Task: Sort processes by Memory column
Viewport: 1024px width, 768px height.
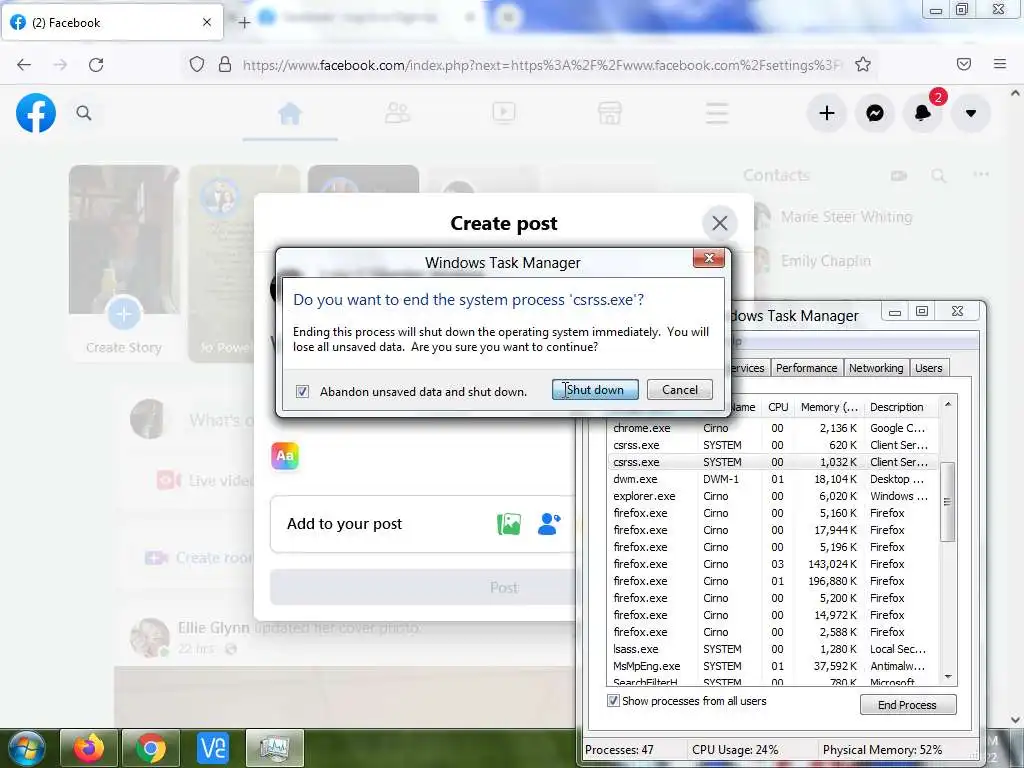Action: pyautogui.click(x=829, y=407)
